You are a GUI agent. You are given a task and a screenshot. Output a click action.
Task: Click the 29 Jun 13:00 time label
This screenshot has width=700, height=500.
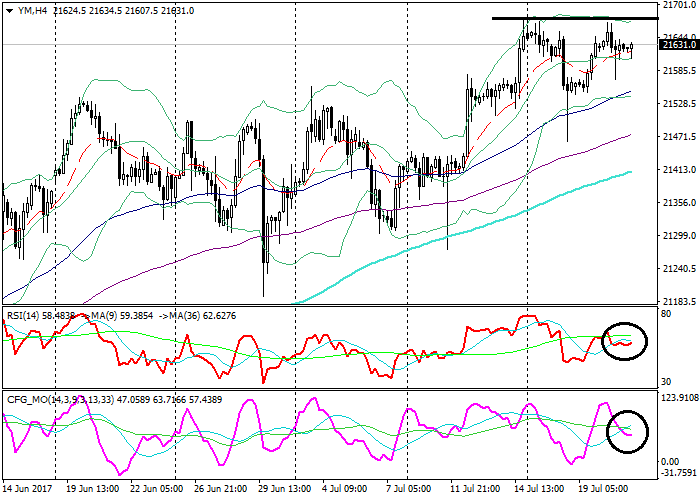click(284, 488)
